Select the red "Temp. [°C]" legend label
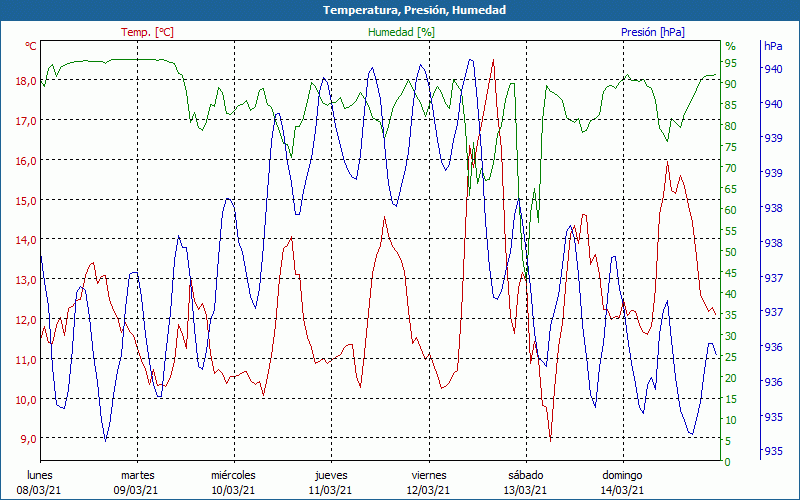 pos(147,32)
